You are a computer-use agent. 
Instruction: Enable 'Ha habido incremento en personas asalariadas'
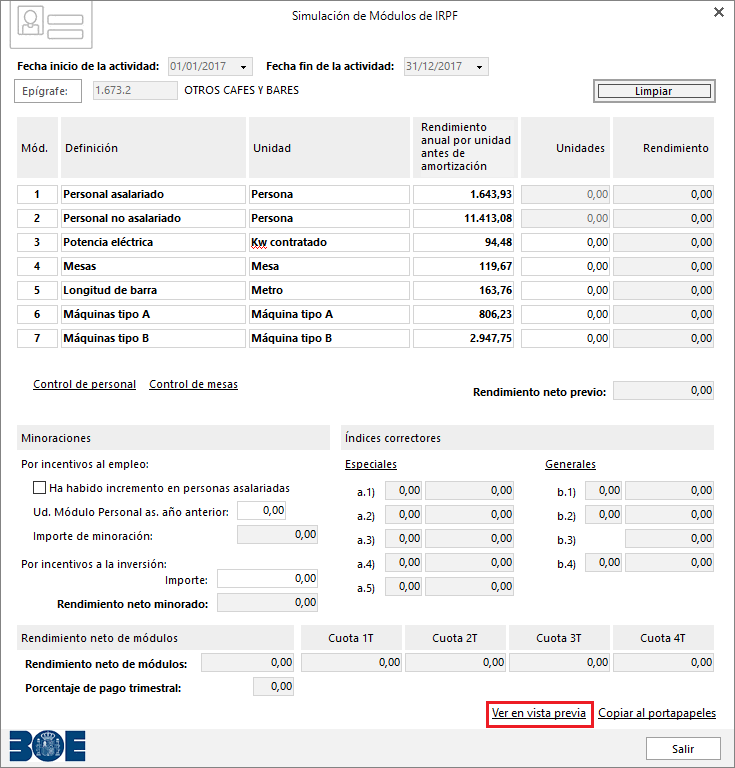pos(40,488)
